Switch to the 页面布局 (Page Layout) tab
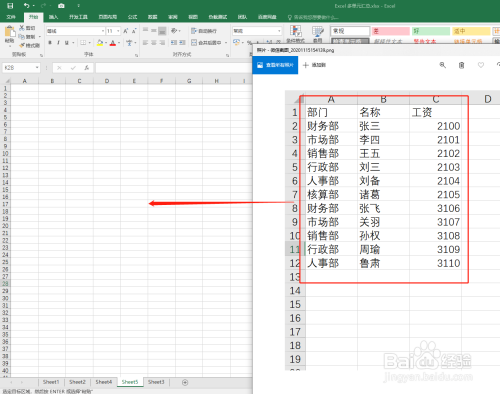 click(108, 17)
